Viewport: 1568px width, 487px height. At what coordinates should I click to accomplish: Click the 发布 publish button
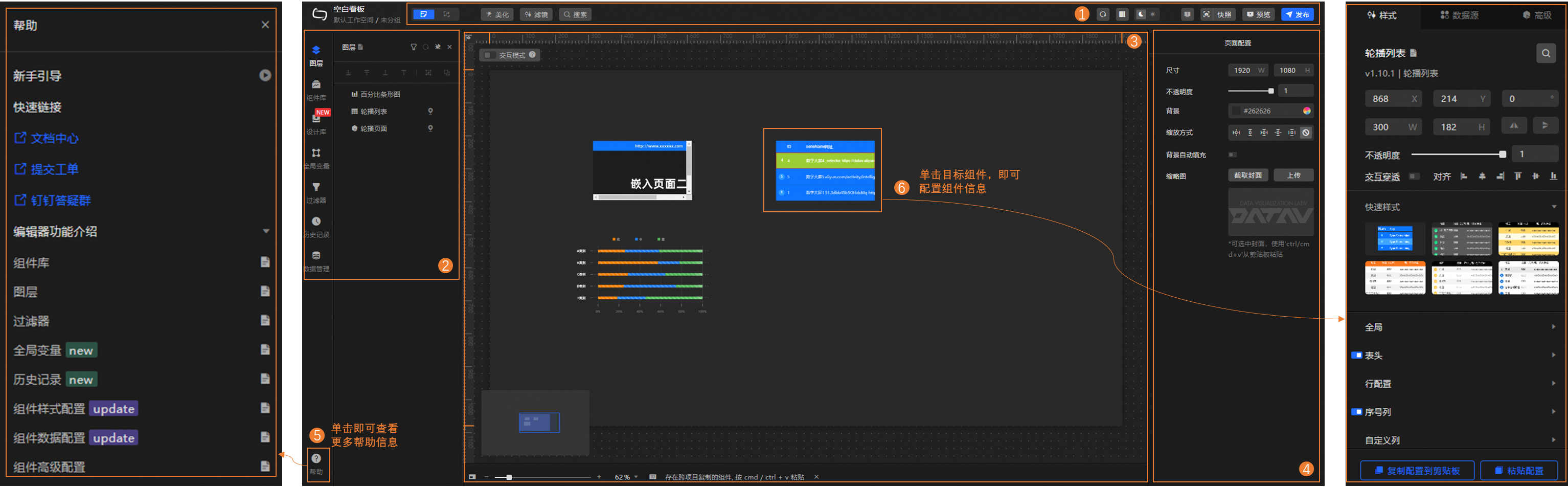pos(1297,15)
